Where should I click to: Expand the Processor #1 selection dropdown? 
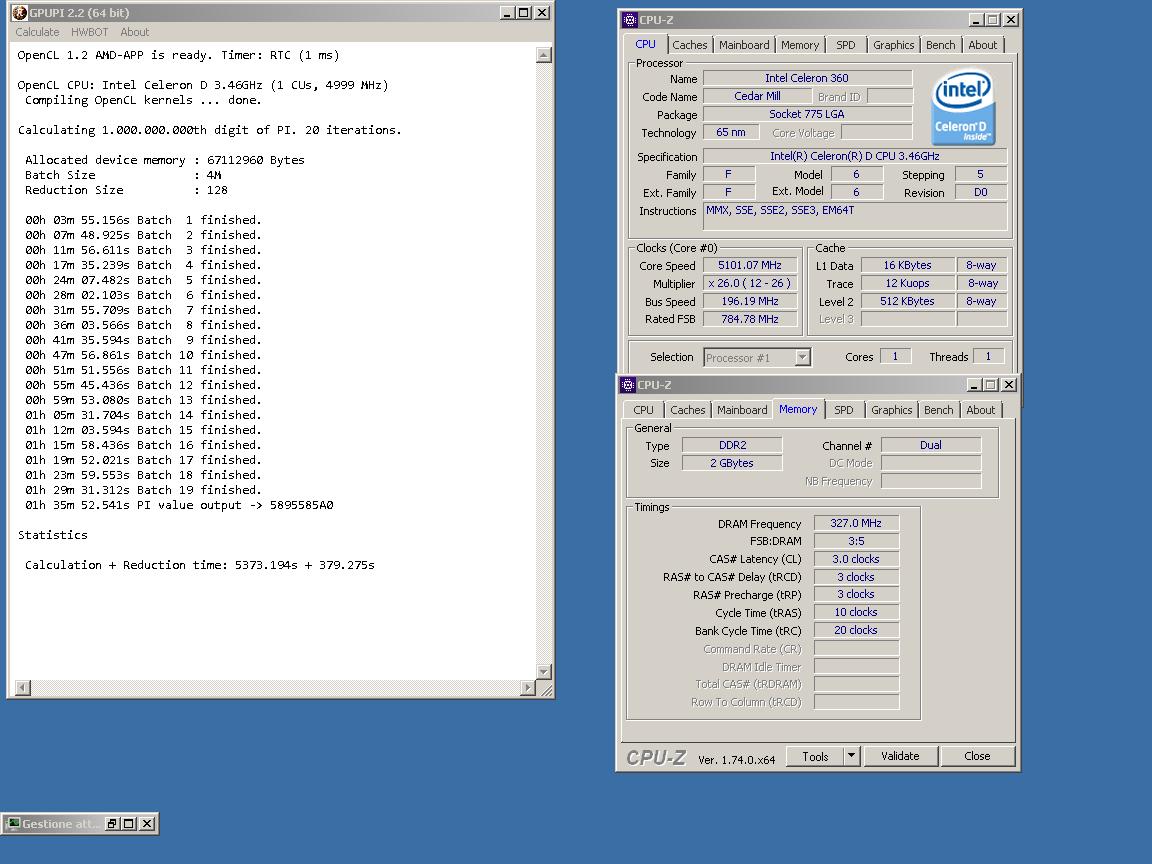pos(802,358)
